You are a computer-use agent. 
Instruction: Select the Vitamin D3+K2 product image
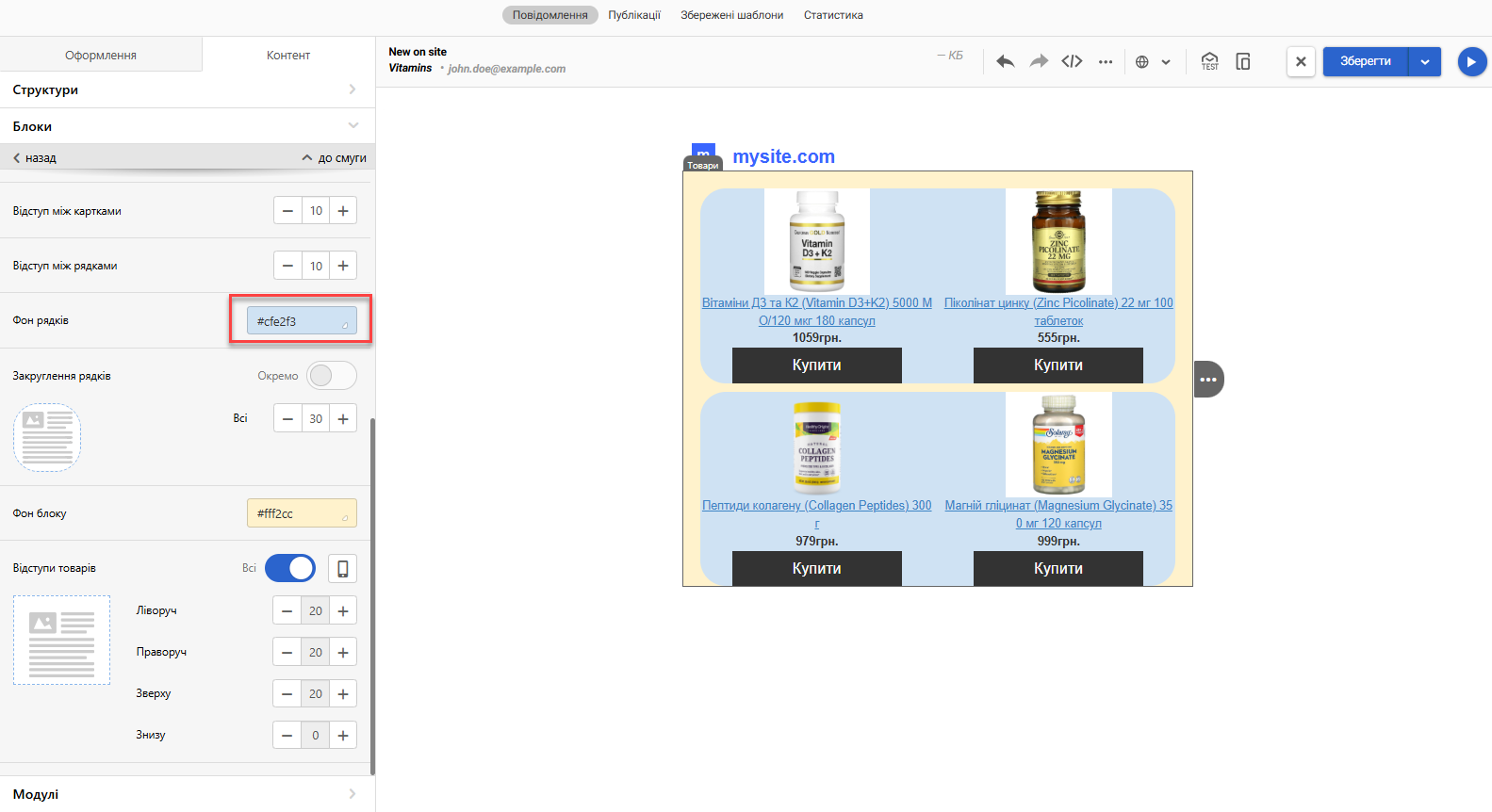point(817,241)
